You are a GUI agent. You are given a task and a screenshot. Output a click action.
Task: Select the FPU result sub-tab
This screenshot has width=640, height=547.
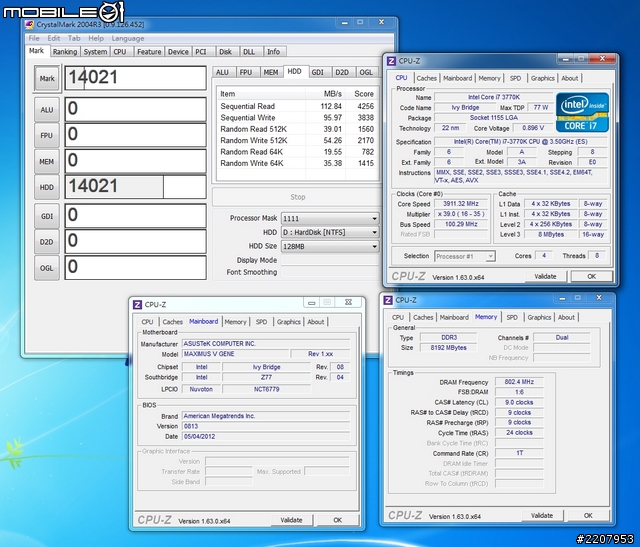246,72
